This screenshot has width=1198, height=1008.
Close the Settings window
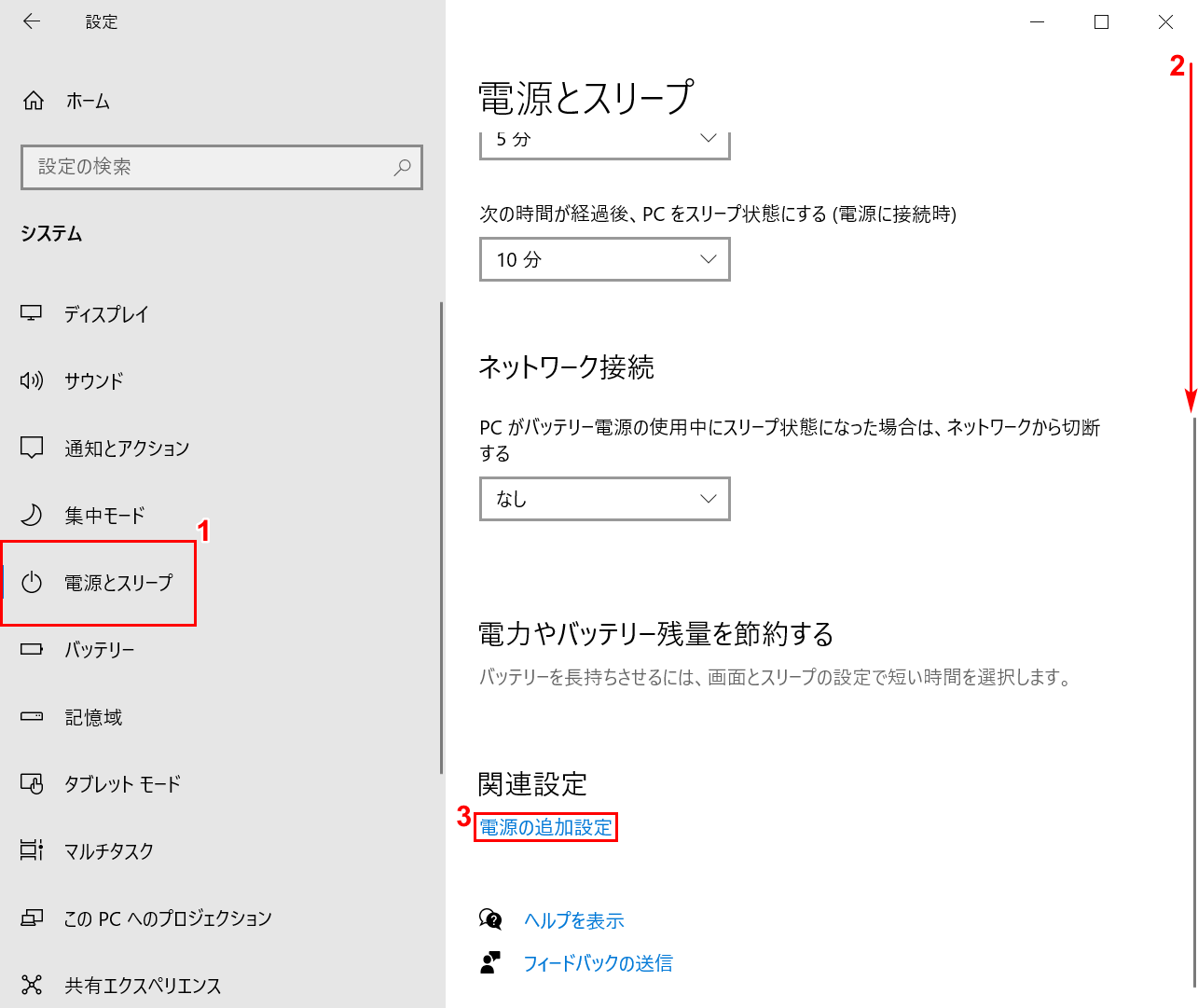click(x=1165, y=21)
